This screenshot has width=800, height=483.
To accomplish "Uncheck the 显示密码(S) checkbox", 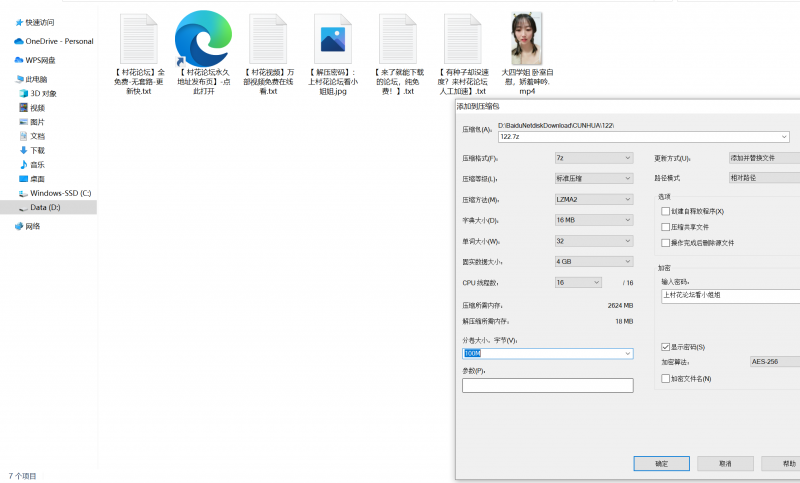I will coord(666,346).
